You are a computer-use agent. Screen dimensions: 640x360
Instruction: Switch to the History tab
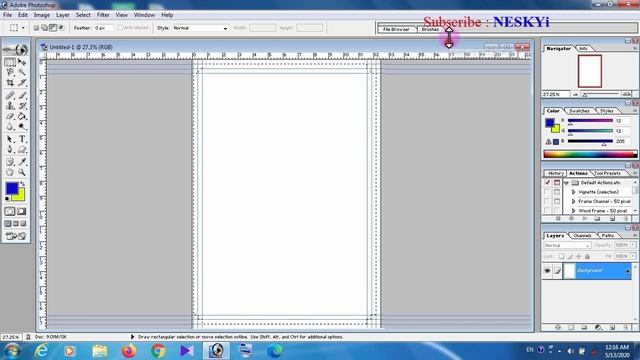(x=555, y=173)
